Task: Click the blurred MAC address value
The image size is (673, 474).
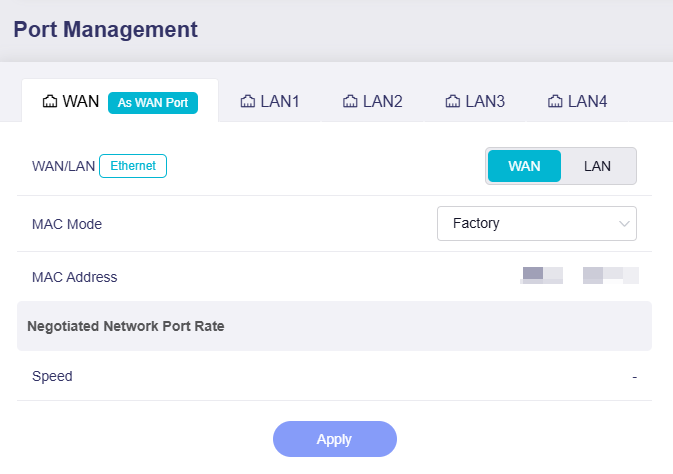Action: (x=579, y=276)
